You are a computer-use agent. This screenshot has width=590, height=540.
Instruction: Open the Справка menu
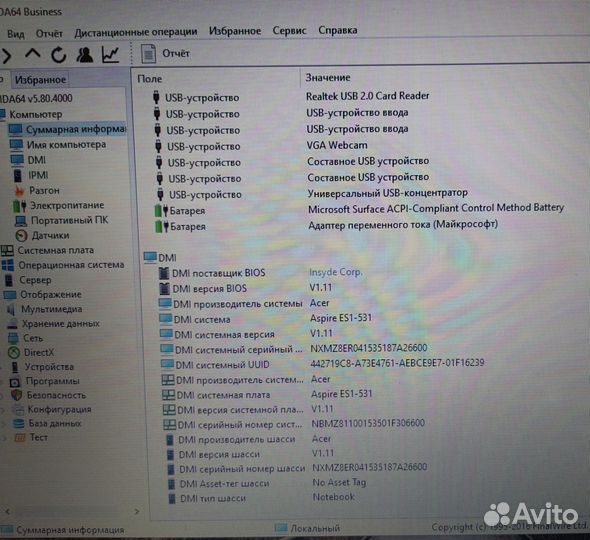338,30
